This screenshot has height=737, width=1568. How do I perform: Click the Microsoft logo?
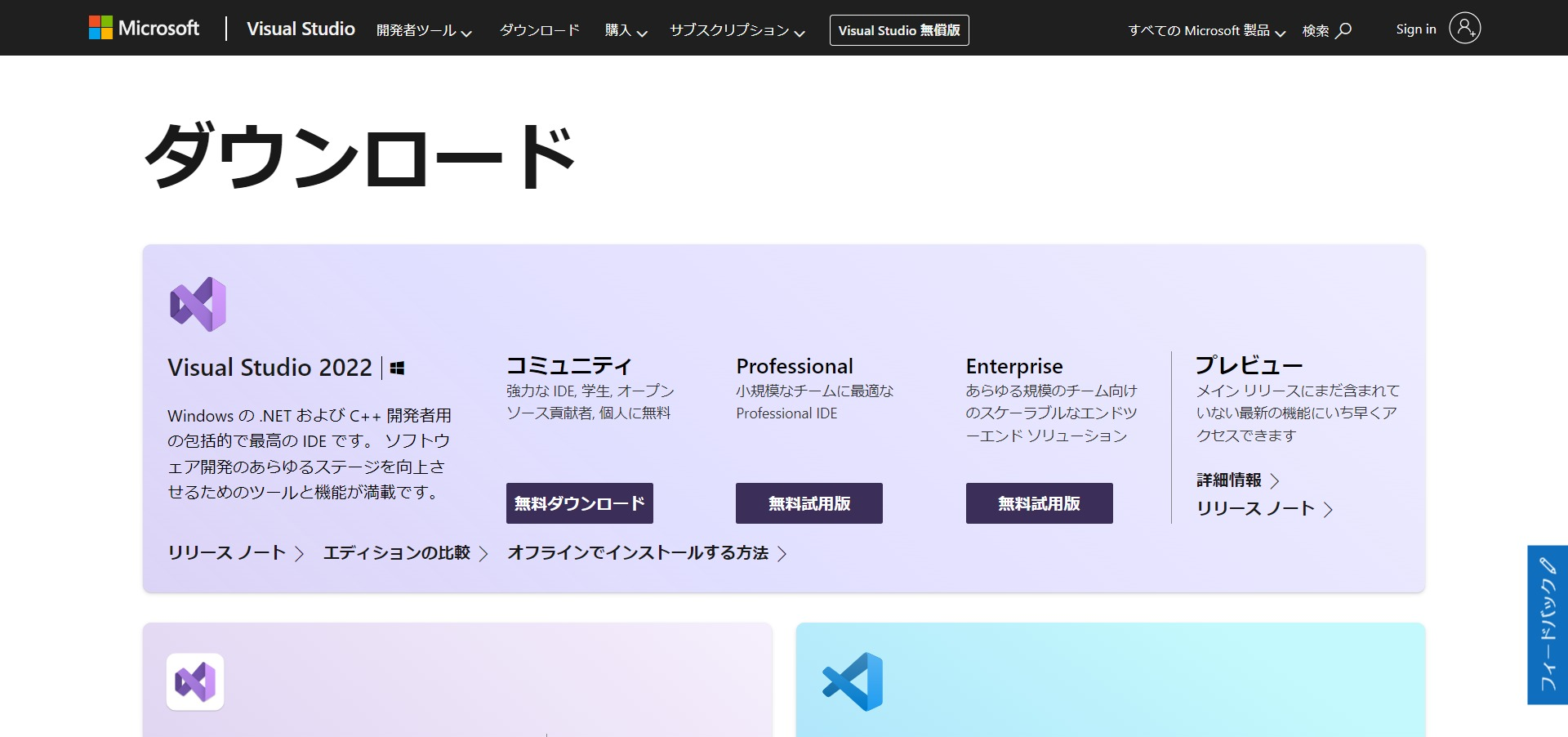(144, 28)
